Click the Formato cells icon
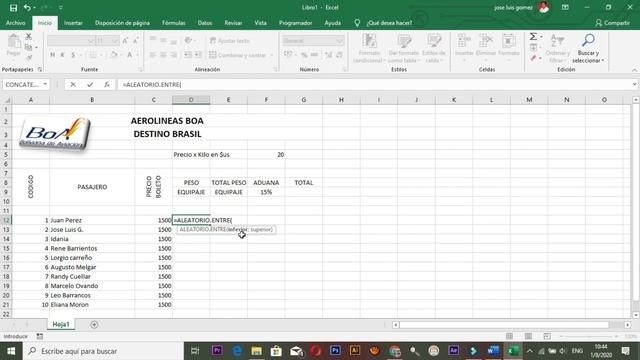Viewport: 640px width, 360px height. tap(509, 41)
